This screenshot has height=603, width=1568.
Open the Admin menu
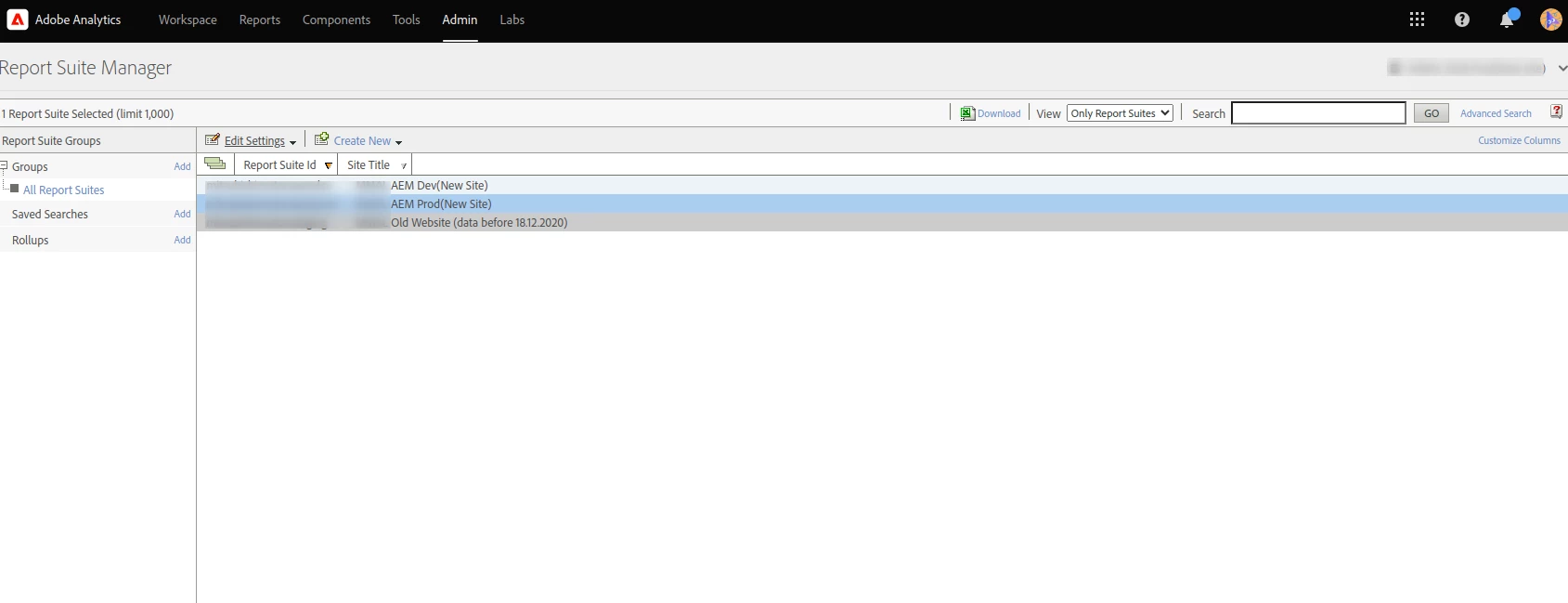tap(460, 20)
